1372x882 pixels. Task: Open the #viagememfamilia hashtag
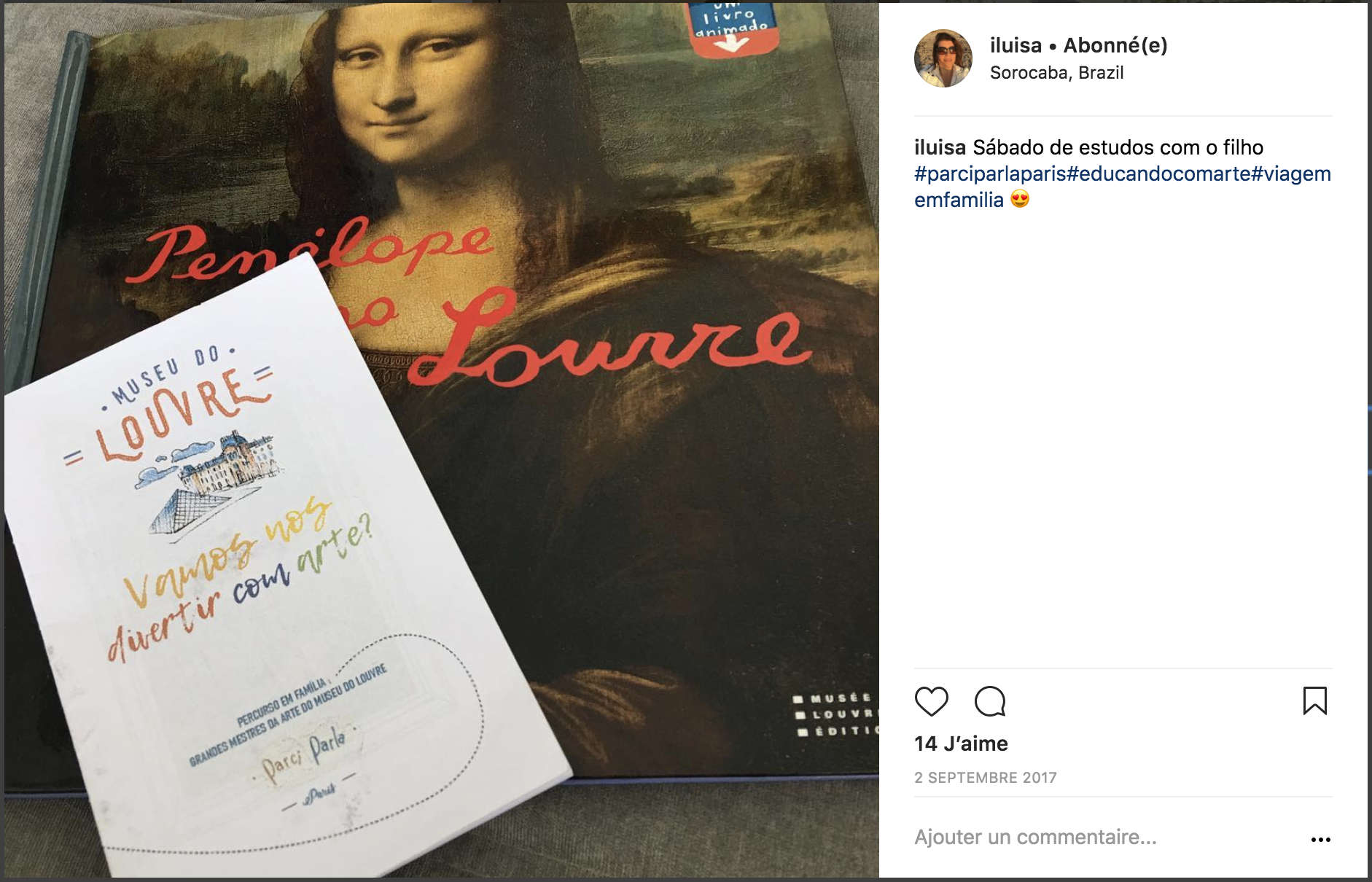point(1123,187)
